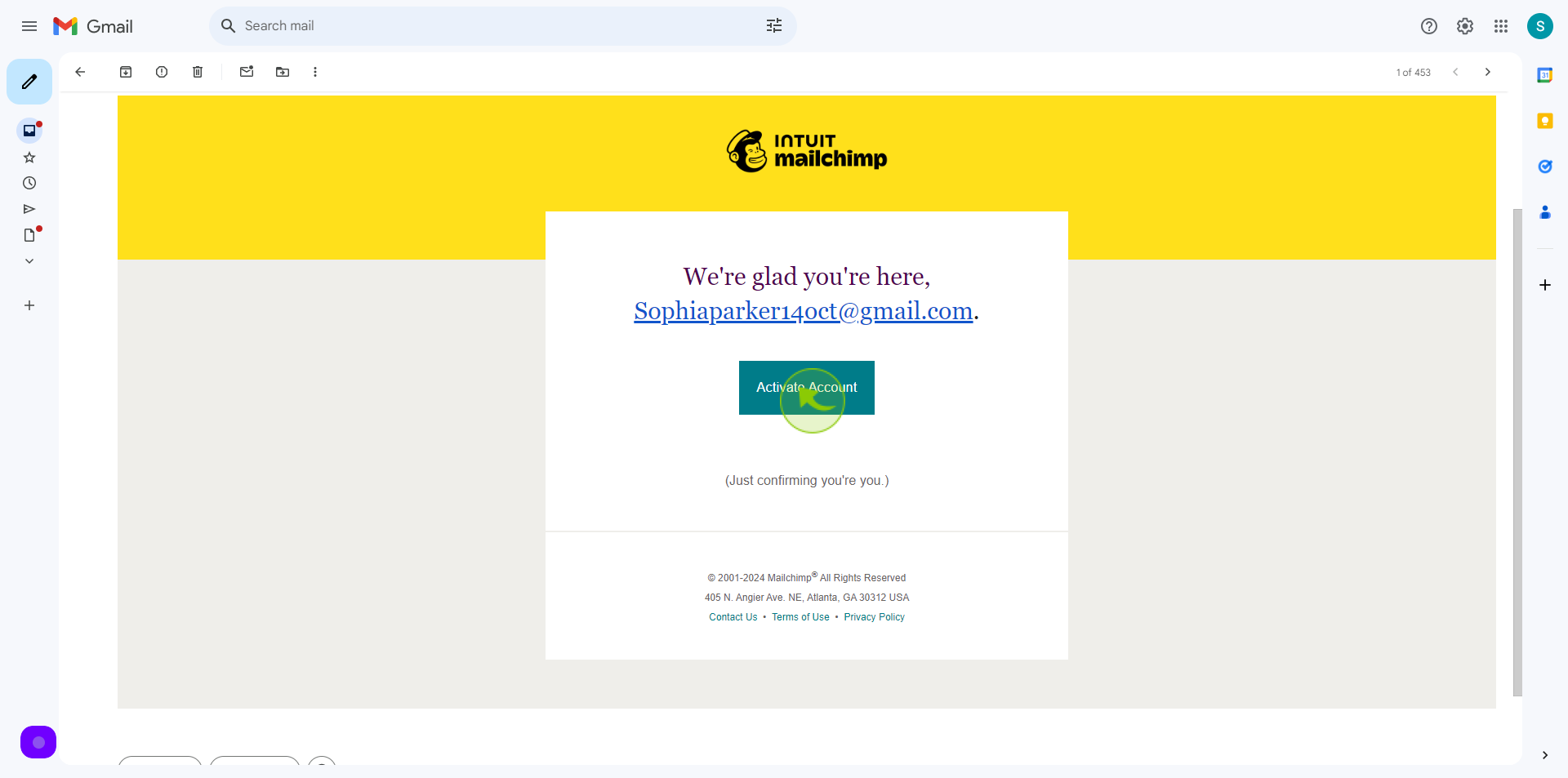This screenshot has height=778, width=1568.
Task: Click the Gmail logo
Action: pyautogui.click(x=92, y=26)
